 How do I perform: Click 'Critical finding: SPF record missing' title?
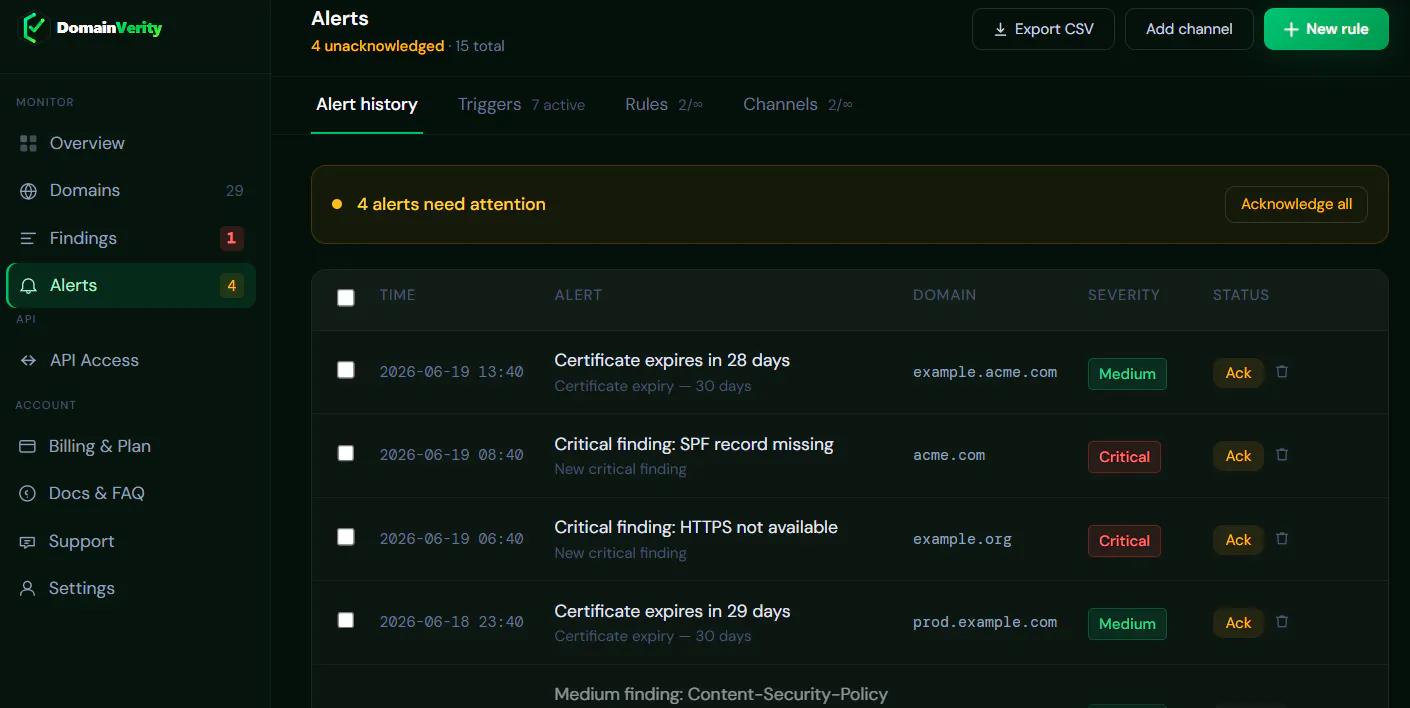(x=694, y=444)
